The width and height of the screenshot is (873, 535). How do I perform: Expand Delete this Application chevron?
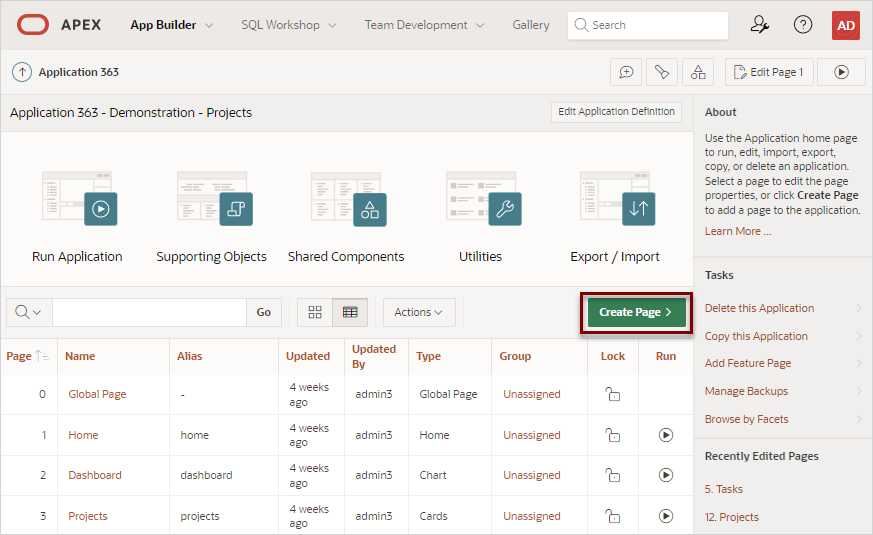[859, 308]
